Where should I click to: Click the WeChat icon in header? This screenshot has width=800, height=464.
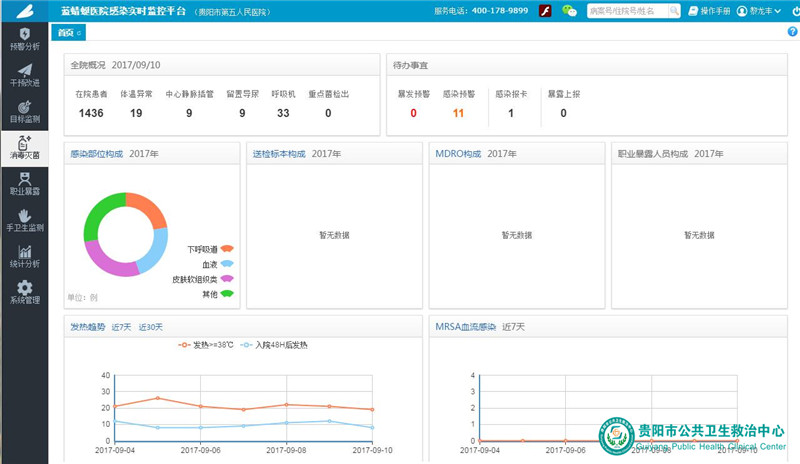coord(569,11)
